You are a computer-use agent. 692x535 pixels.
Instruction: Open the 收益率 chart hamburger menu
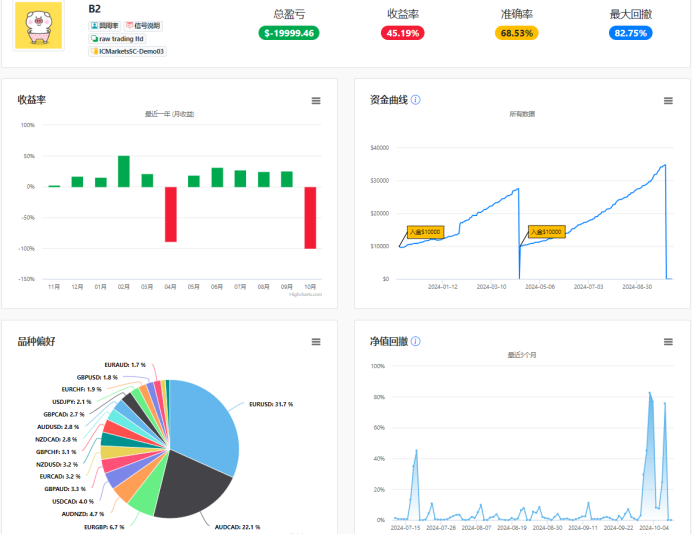tap(316, 101)
